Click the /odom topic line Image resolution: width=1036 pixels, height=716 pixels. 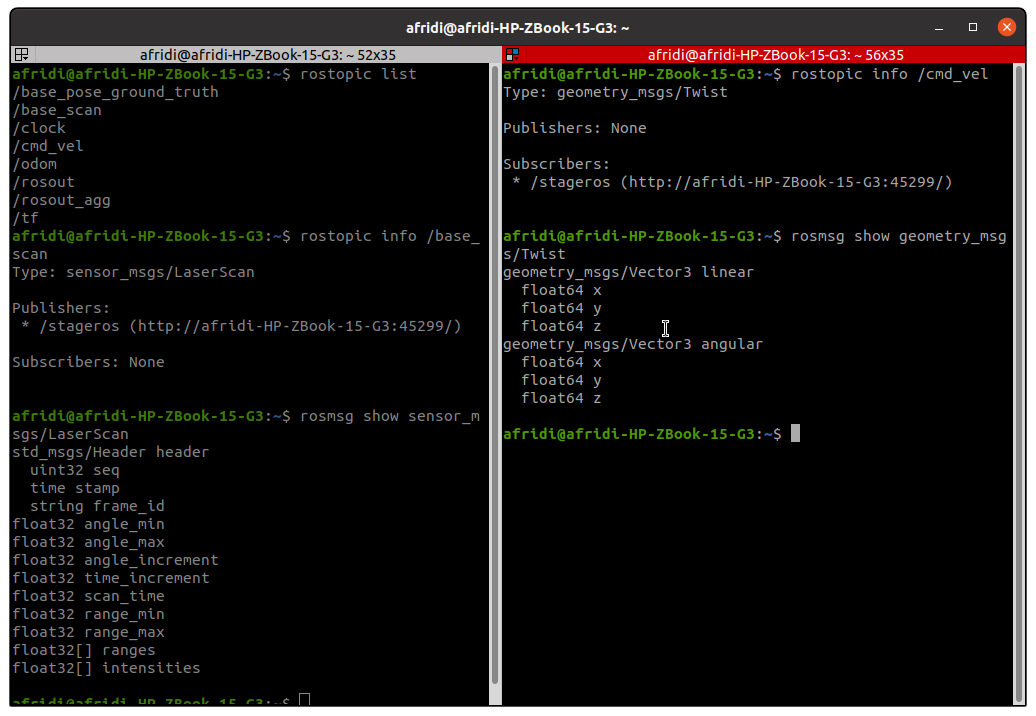[x=34, y=164]
